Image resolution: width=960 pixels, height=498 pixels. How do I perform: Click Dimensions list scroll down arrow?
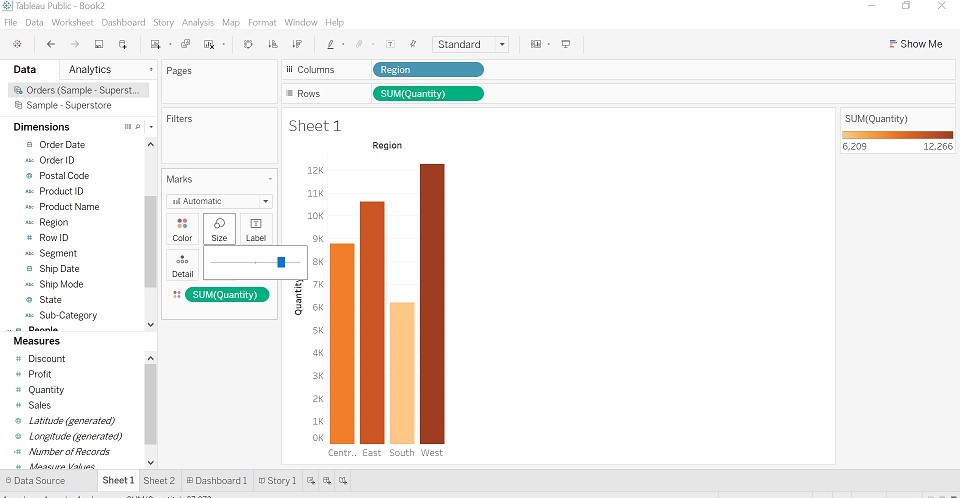151,325
